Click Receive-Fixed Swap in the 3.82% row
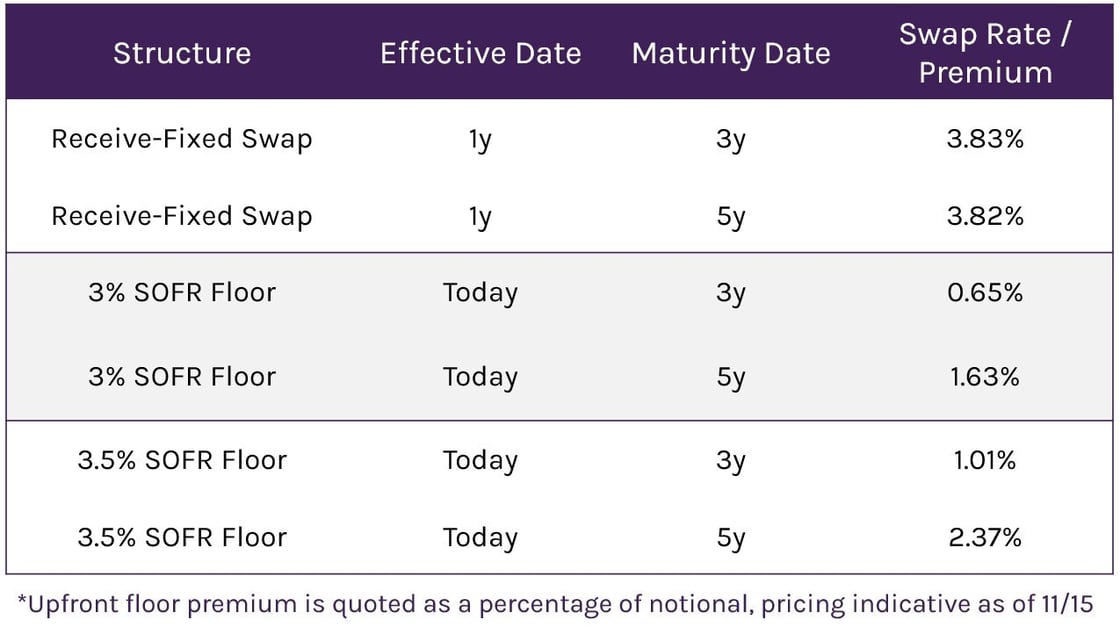The height and width of the screenshot is (627, 1120). point(181,216)
